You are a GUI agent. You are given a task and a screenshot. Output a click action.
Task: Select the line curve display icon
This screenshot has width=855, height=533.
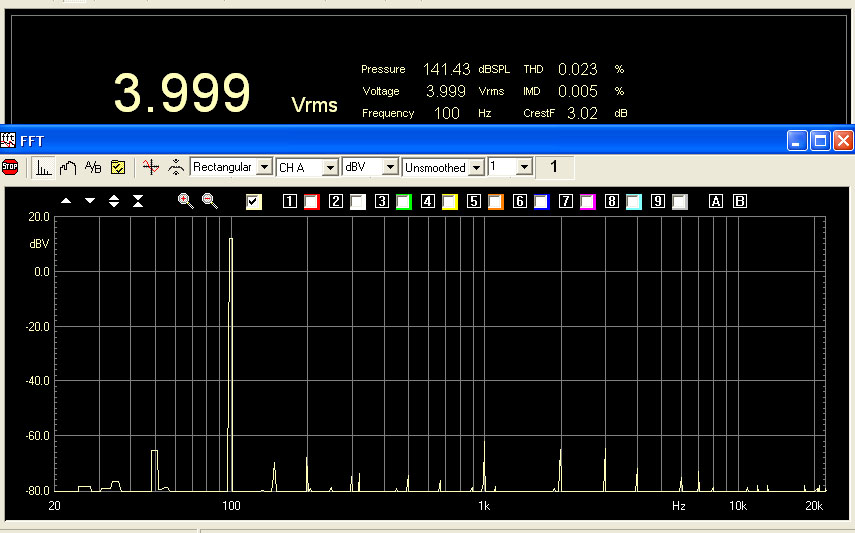(68, 167)
